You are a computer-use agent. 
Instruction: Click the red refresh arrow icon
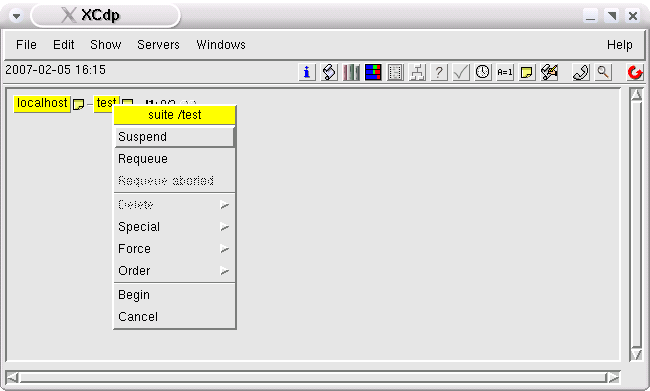(635, 72)
